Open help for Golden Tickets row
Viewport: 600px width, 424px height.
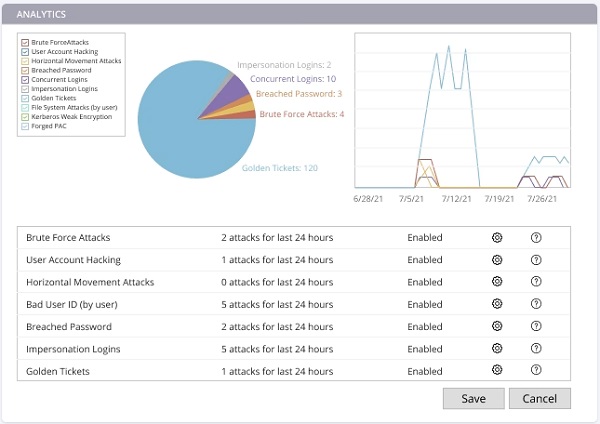click(536, 370)
